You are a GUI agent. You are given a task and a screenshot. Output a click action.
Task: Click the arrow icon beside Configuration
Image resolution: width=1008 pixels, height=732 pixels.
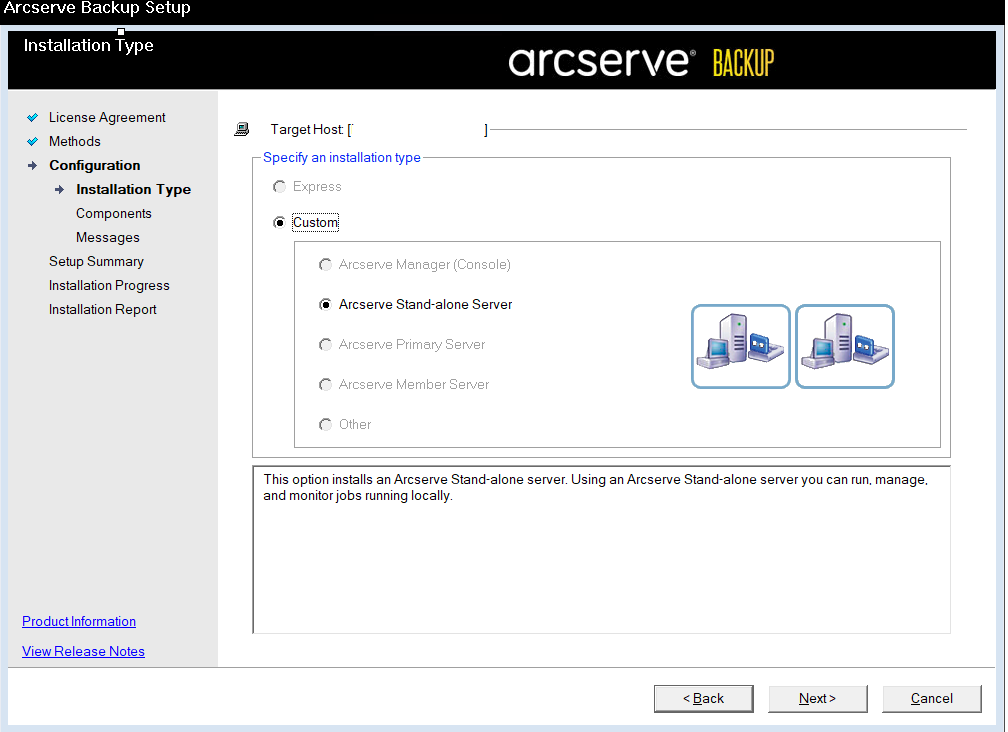(33, 165)
